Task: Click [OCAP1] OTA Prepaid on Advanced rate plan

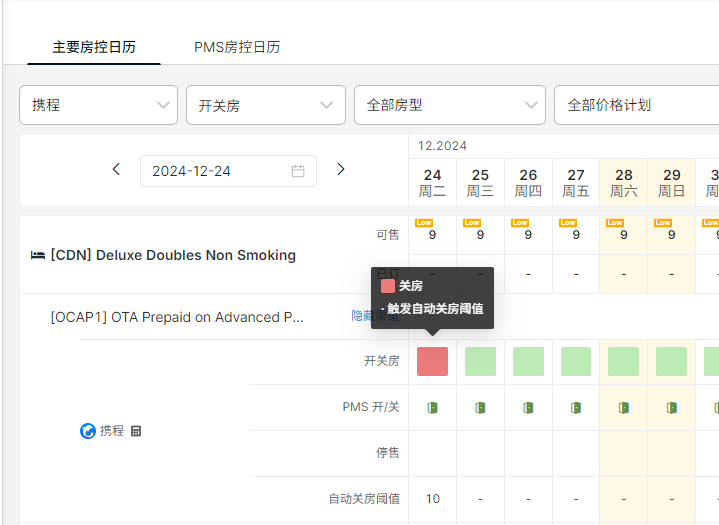Action: (x=177, y=317)
